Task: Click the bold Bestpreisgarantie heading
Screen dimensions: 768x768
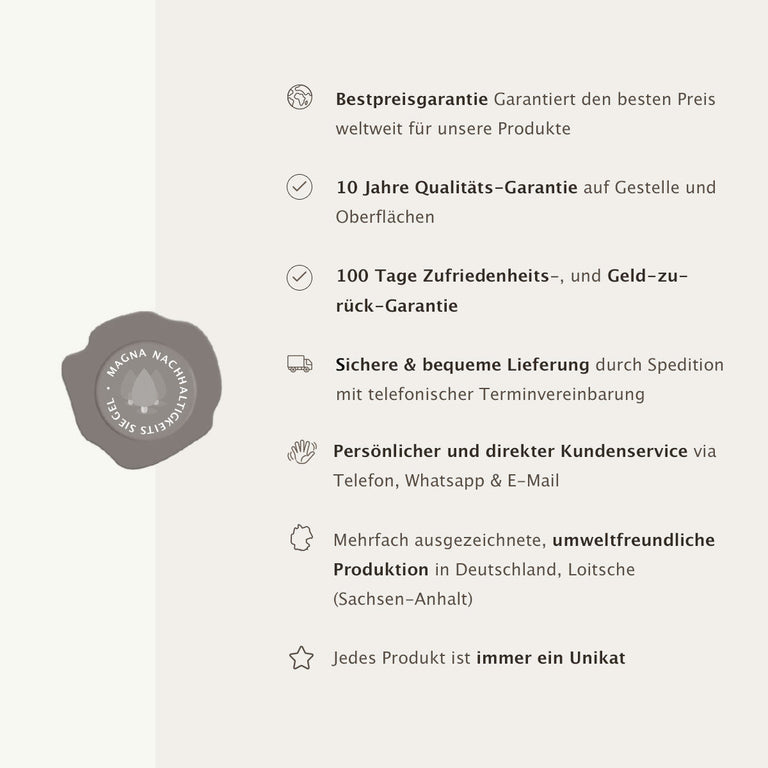Action: click(412, 100)
